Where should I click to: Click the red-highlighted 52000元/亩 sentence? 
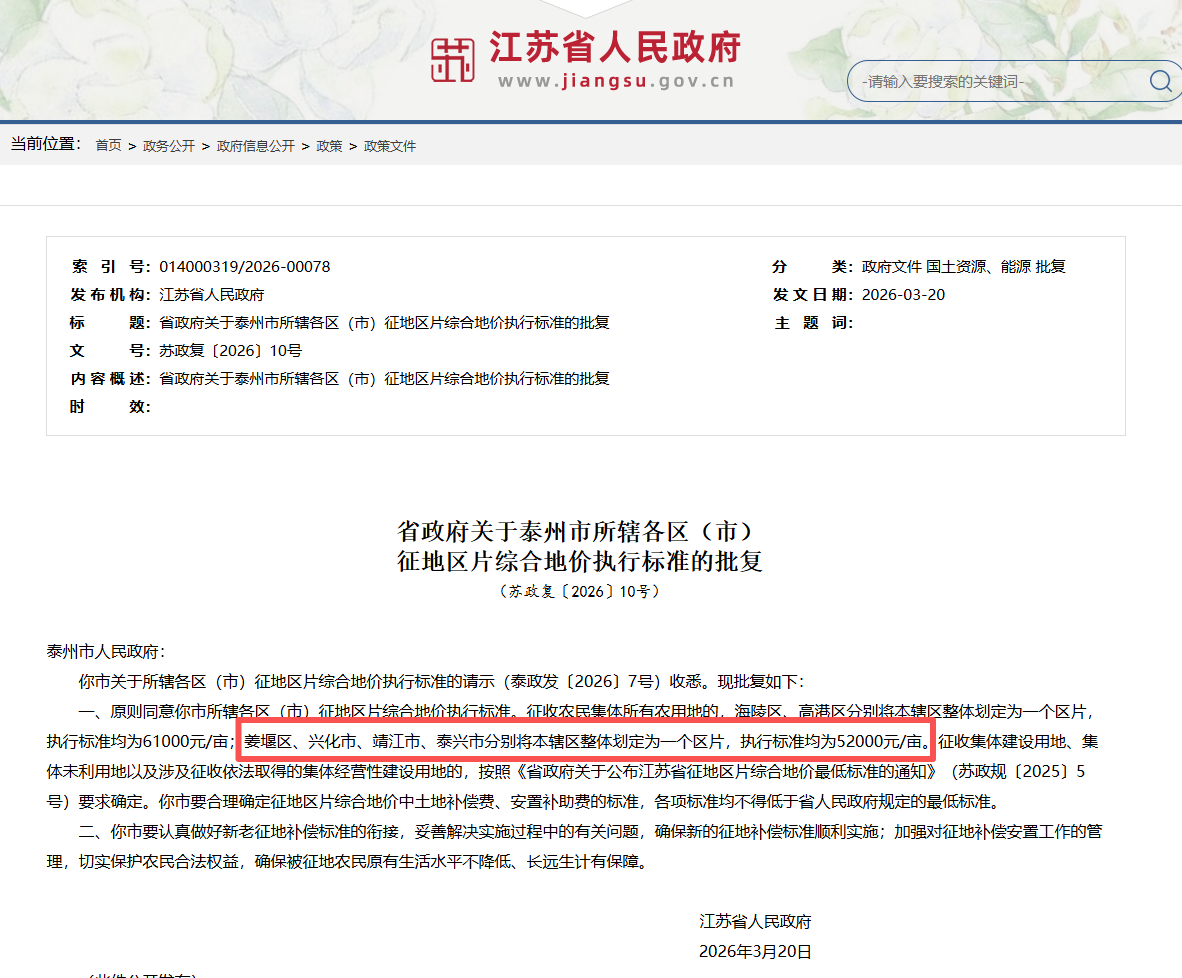point(586,743)
